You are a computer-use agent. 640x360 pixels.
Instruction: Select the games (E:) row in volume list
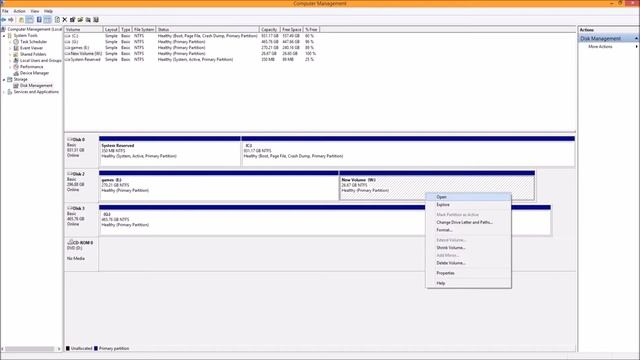[x=191, y=48]
